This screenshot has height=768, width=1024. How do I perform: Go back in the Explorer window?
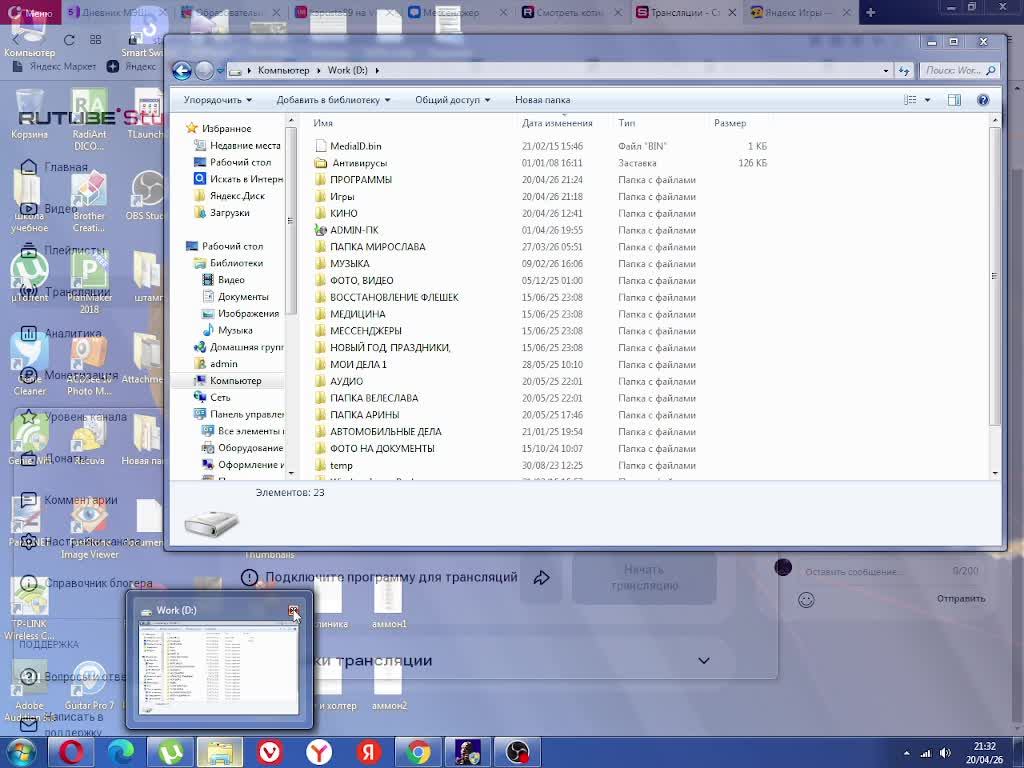(x=182, y=70)
